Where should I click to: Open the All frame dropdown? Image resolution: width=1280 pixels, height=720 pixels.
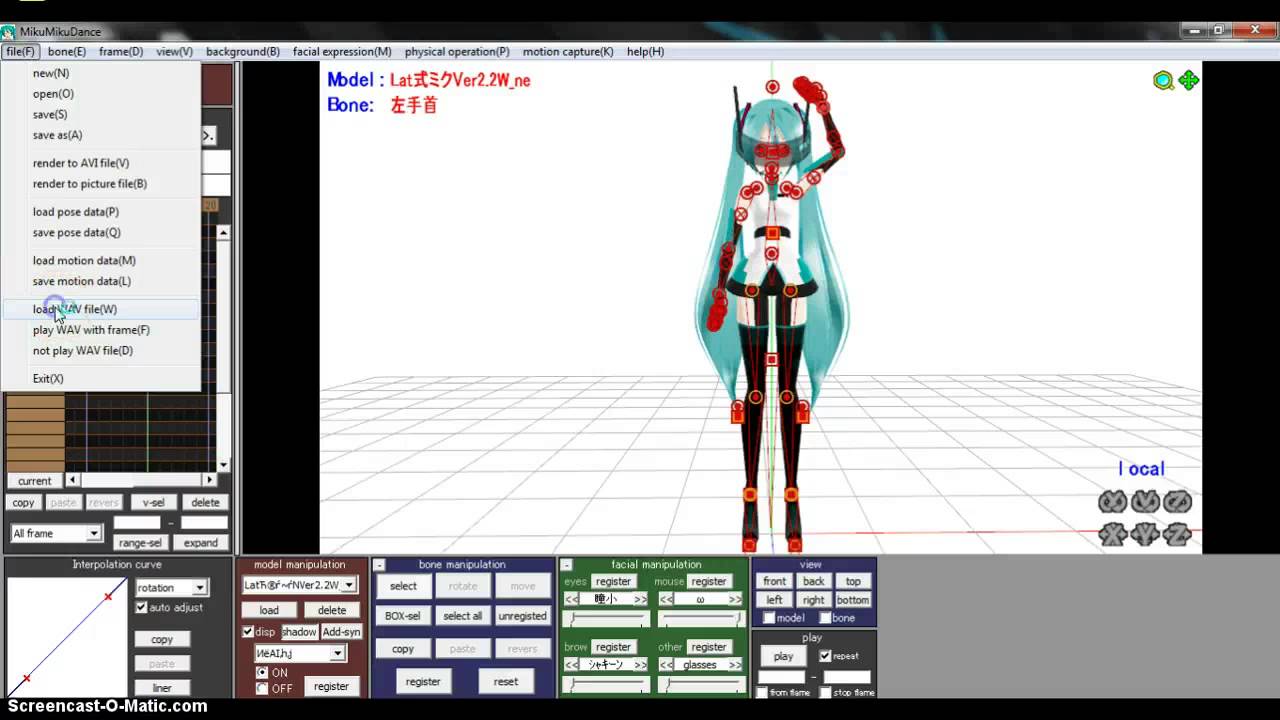point(93,534)
